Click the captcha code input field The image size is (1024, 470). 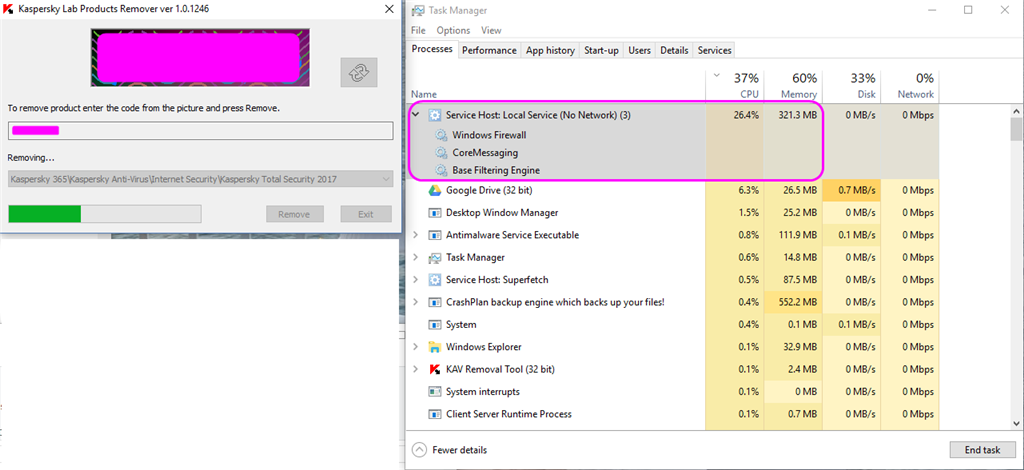tap(200, 131)
